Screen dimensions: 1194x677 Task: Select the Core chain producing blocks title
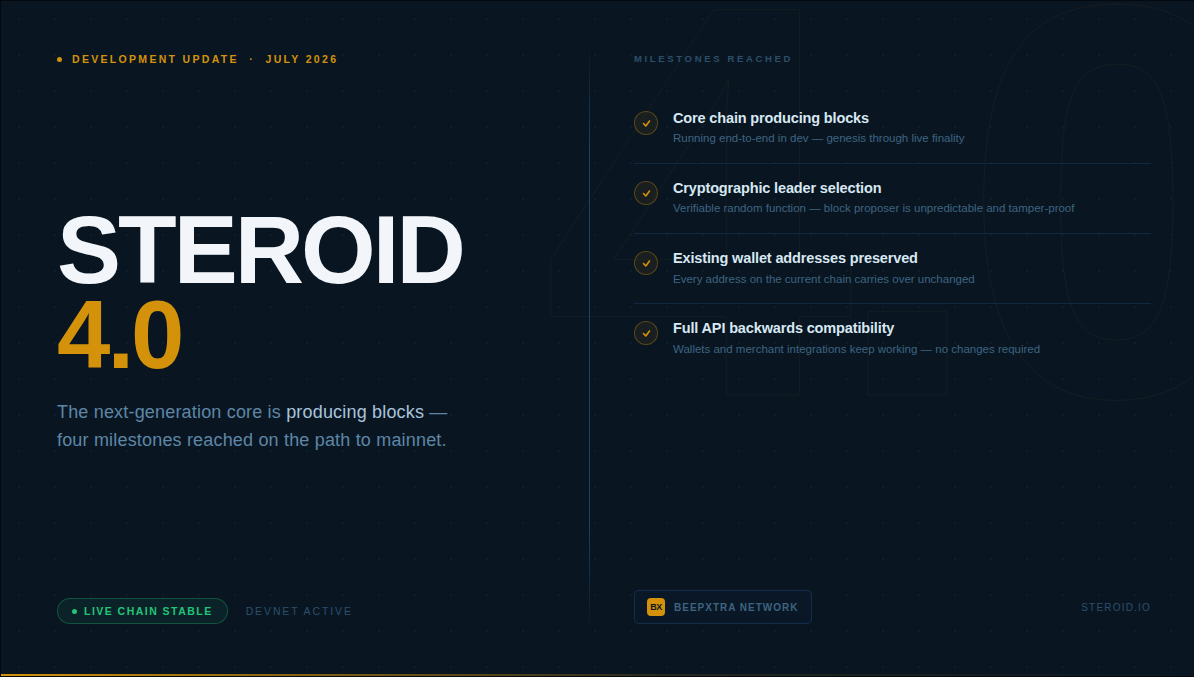tap(771, 118)
